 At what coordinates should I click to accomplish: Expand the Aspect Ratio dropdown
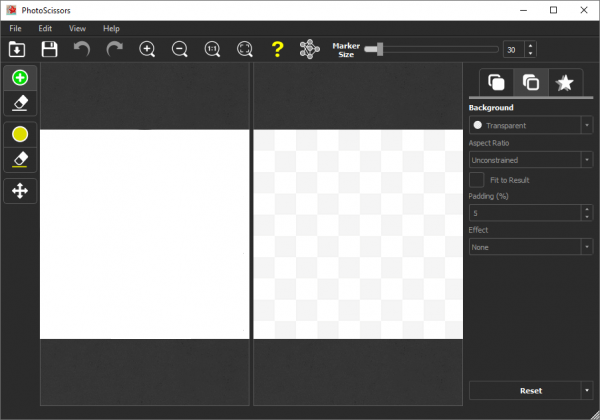(530, 159)
